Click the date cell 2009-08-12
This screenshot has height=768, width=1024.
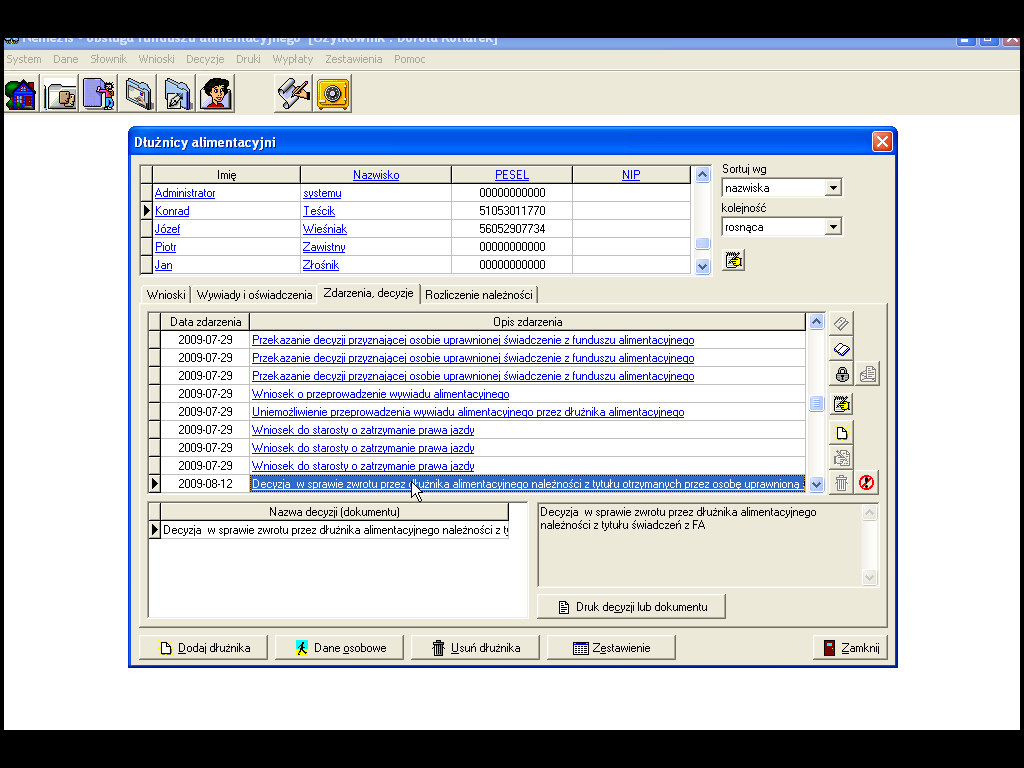(205, 484)
